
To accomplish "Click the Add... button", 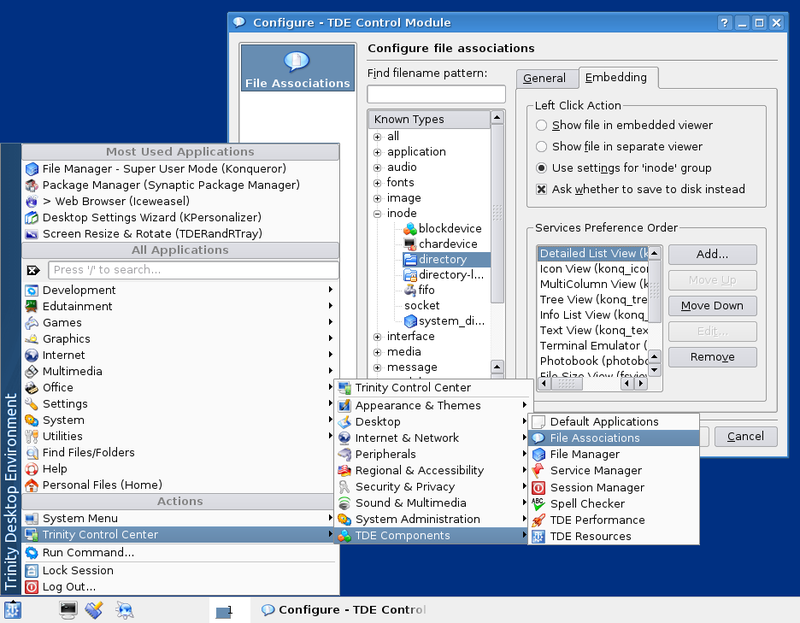I will click(712, 255).
